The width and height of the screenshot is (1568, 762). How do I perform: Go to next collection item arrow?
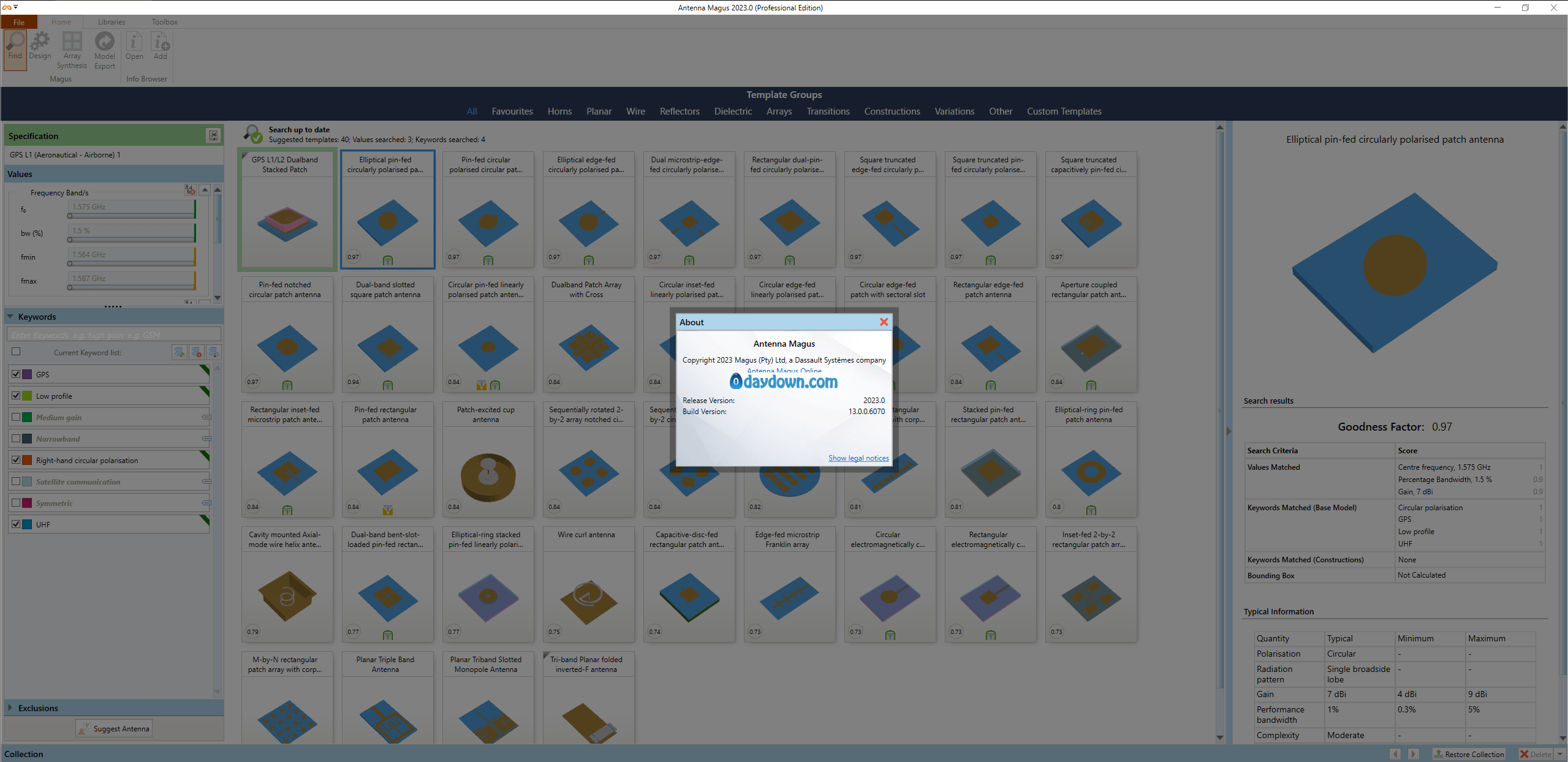tap(1413, 754)
